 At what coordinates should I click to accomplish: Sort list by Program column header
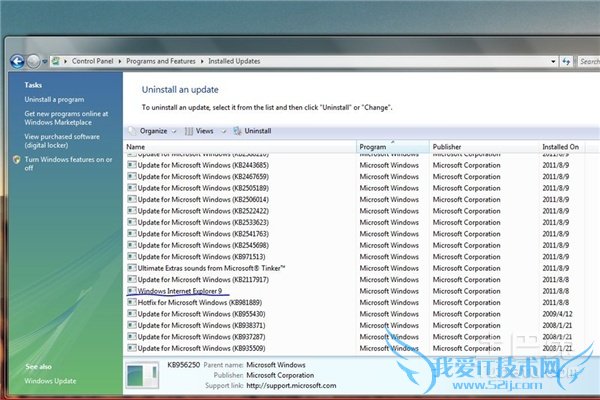click(393, 147)
